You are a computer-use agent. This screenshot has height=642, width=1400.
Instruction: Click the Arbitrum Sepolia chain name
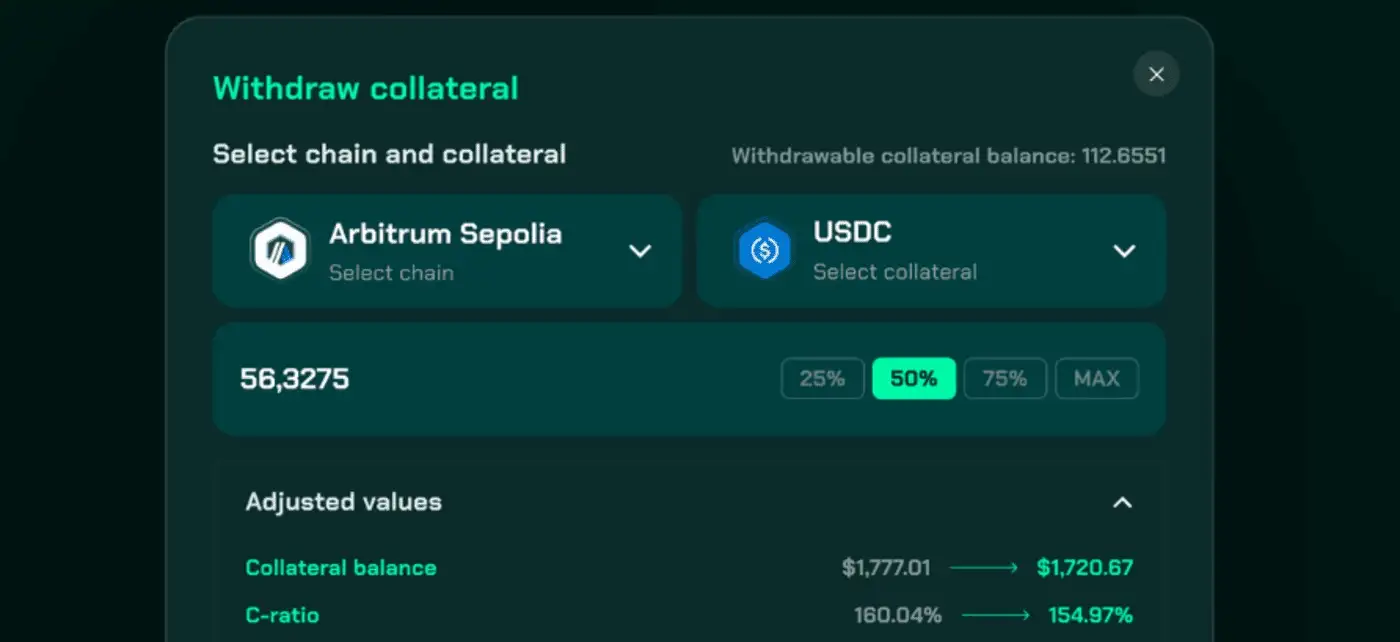coord(446,234)
